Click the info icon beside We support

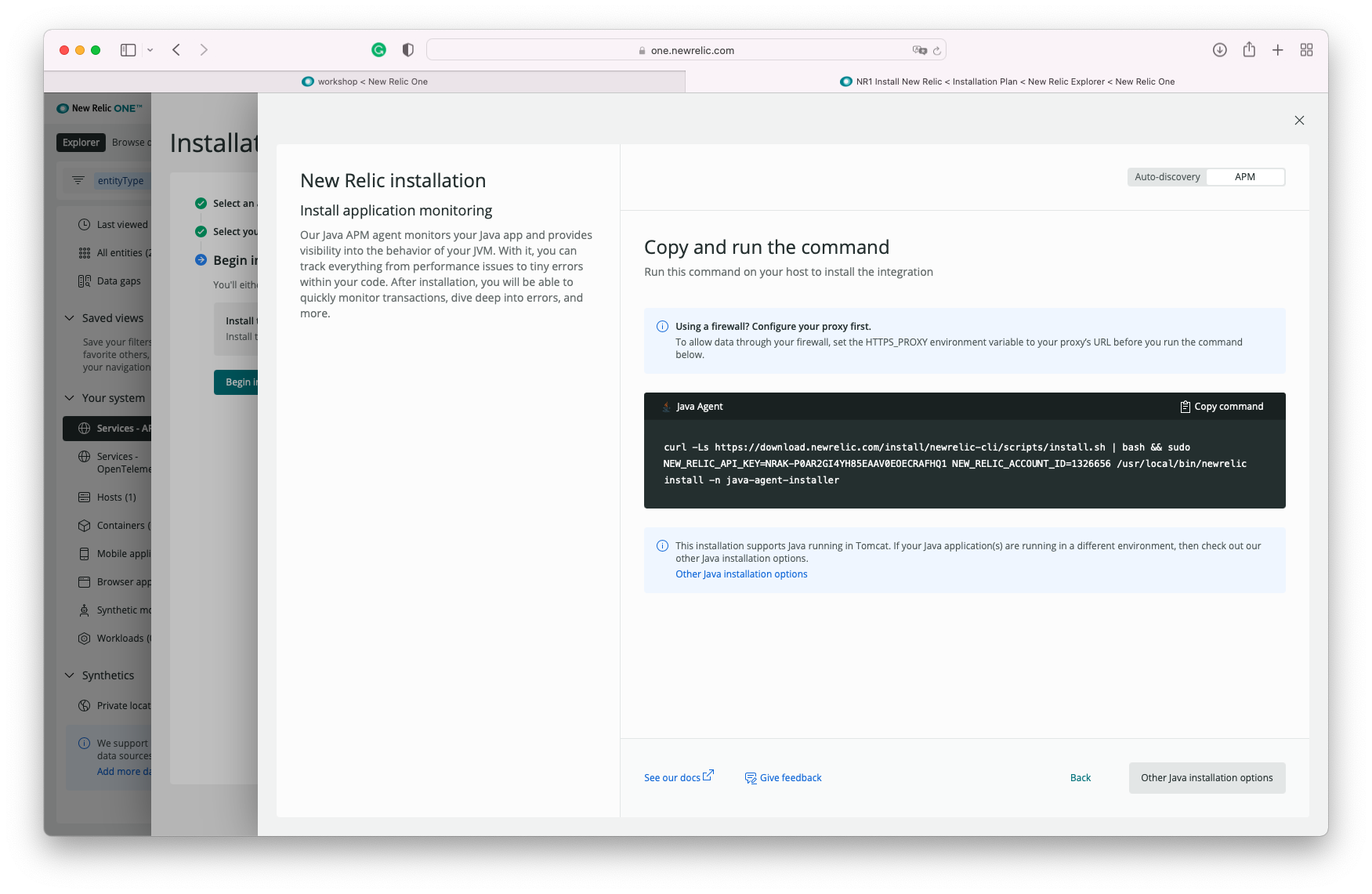click(84, 744)
